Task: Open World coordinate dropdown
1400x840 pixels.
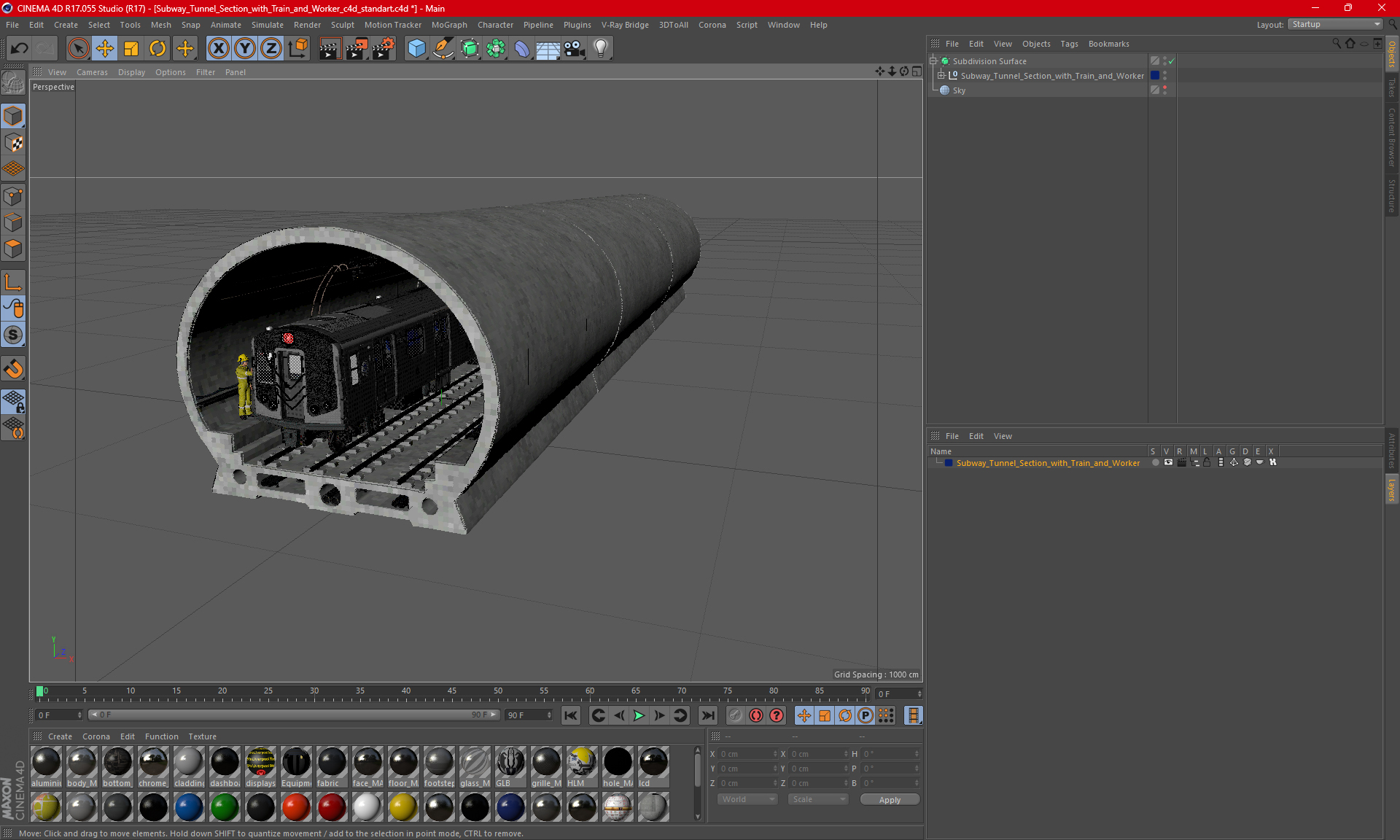Action: click(x=747, y=799)
